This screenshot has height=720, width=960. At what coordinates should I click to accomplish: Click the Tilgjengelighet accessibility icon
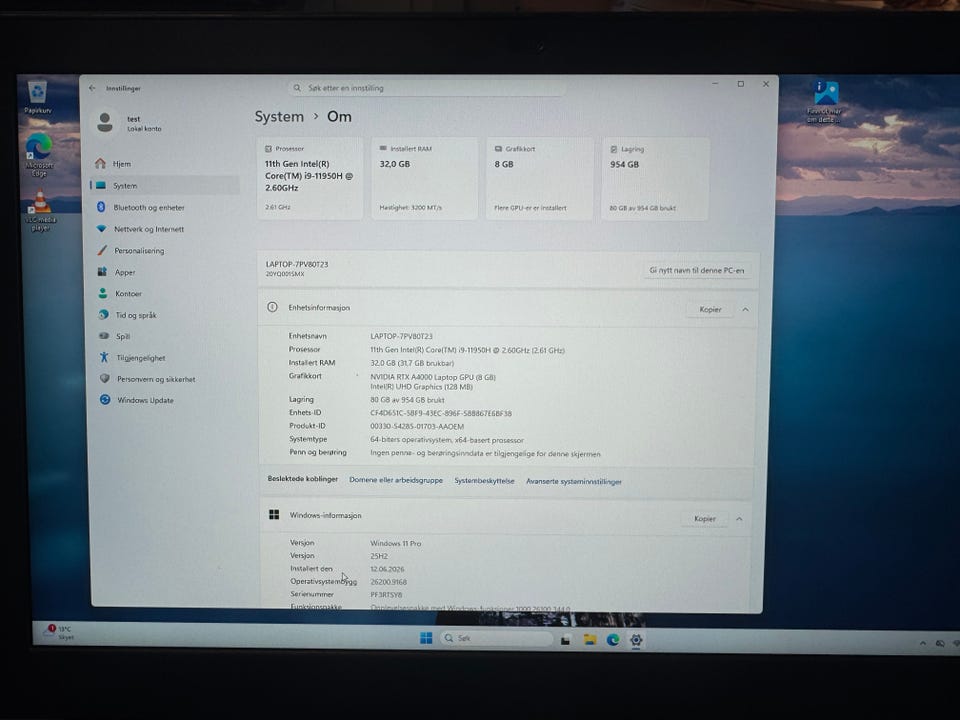tap(104, 357)
